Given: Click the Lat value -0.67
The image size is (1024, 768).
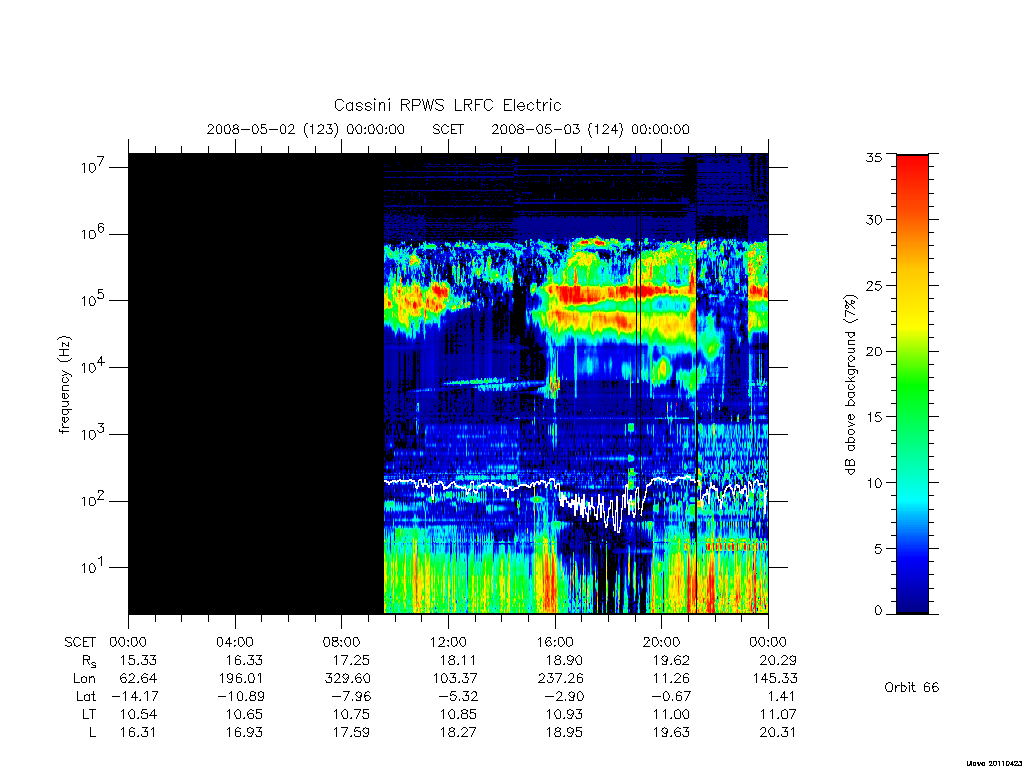Looking at the screenshot, I should [x=672, y=697].
